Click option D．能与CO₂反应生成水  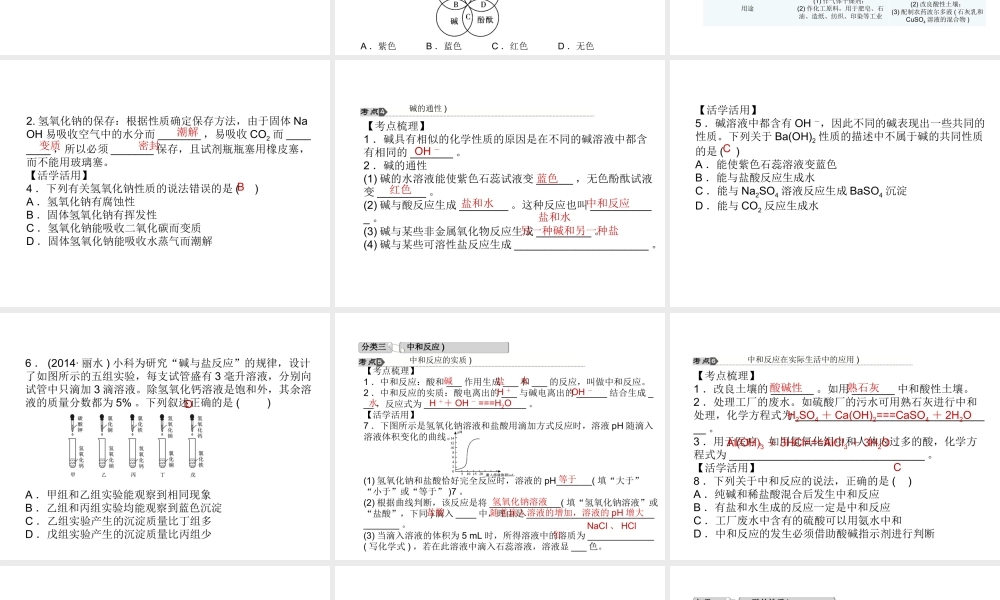click(x=756, y=206)
